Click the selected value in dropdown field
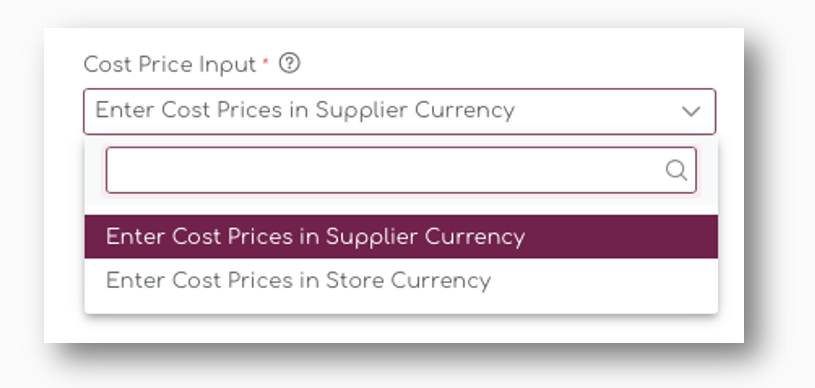 pyautogui.click(x=305, y=111)
